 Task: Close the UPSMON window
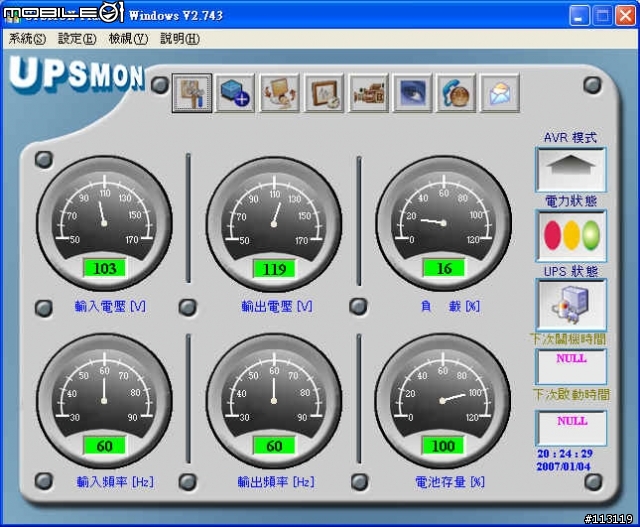[x=625, y=16]
